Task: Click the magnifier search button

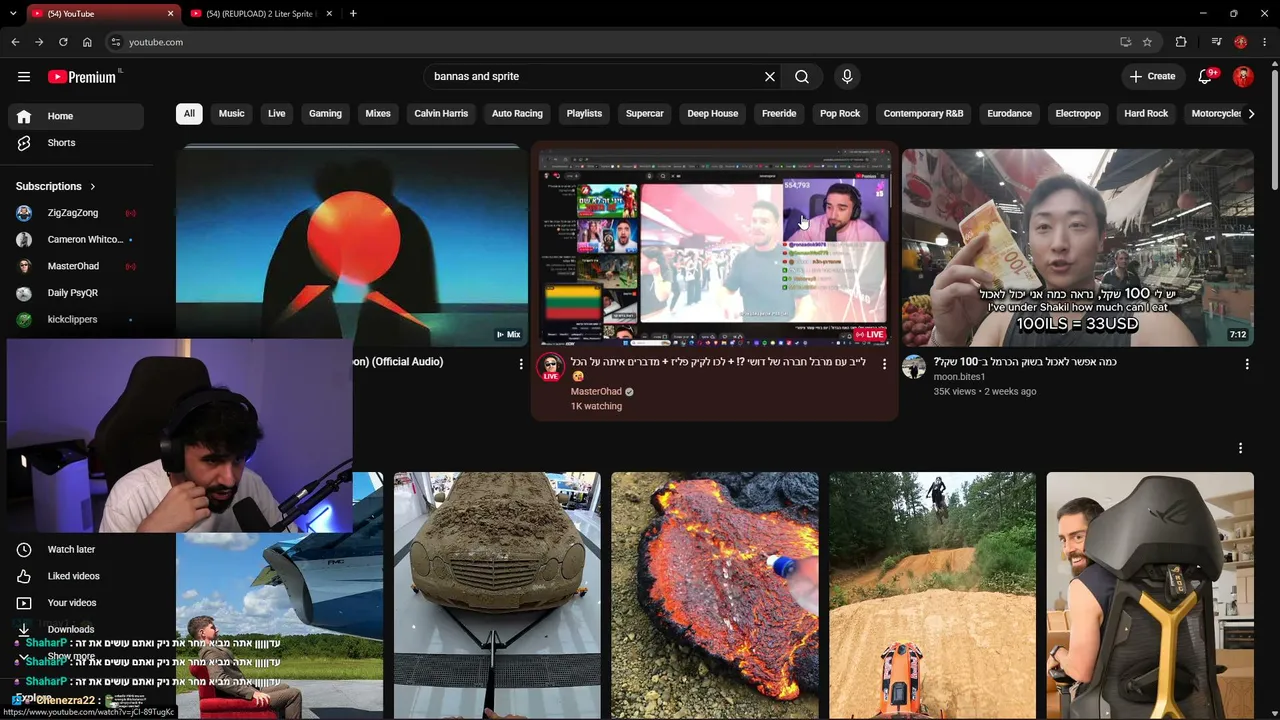Action: [802, 77]
